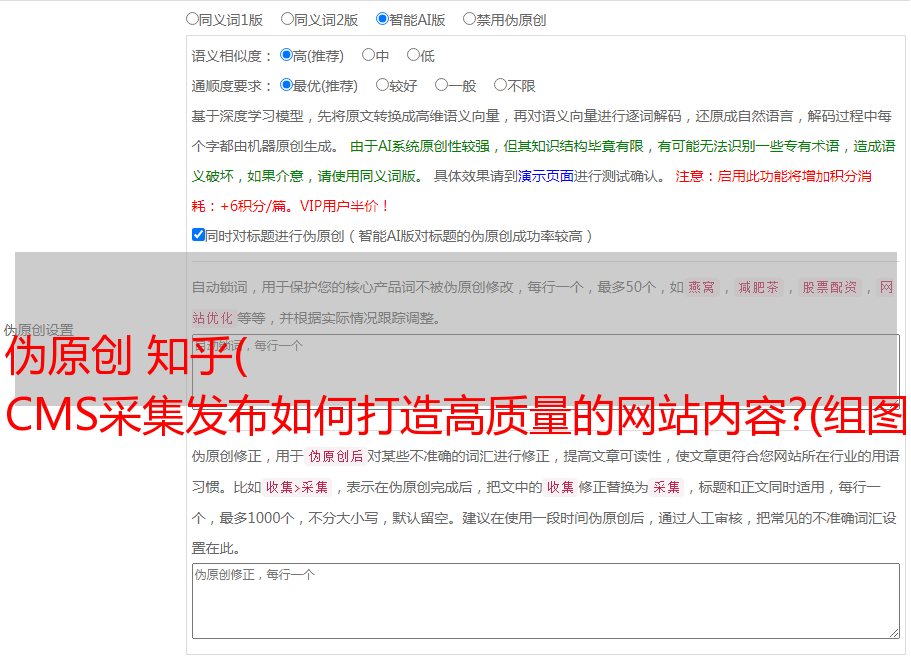Toggle 同时对标题进行伪原创 checkbox

[x=198, y=235]
